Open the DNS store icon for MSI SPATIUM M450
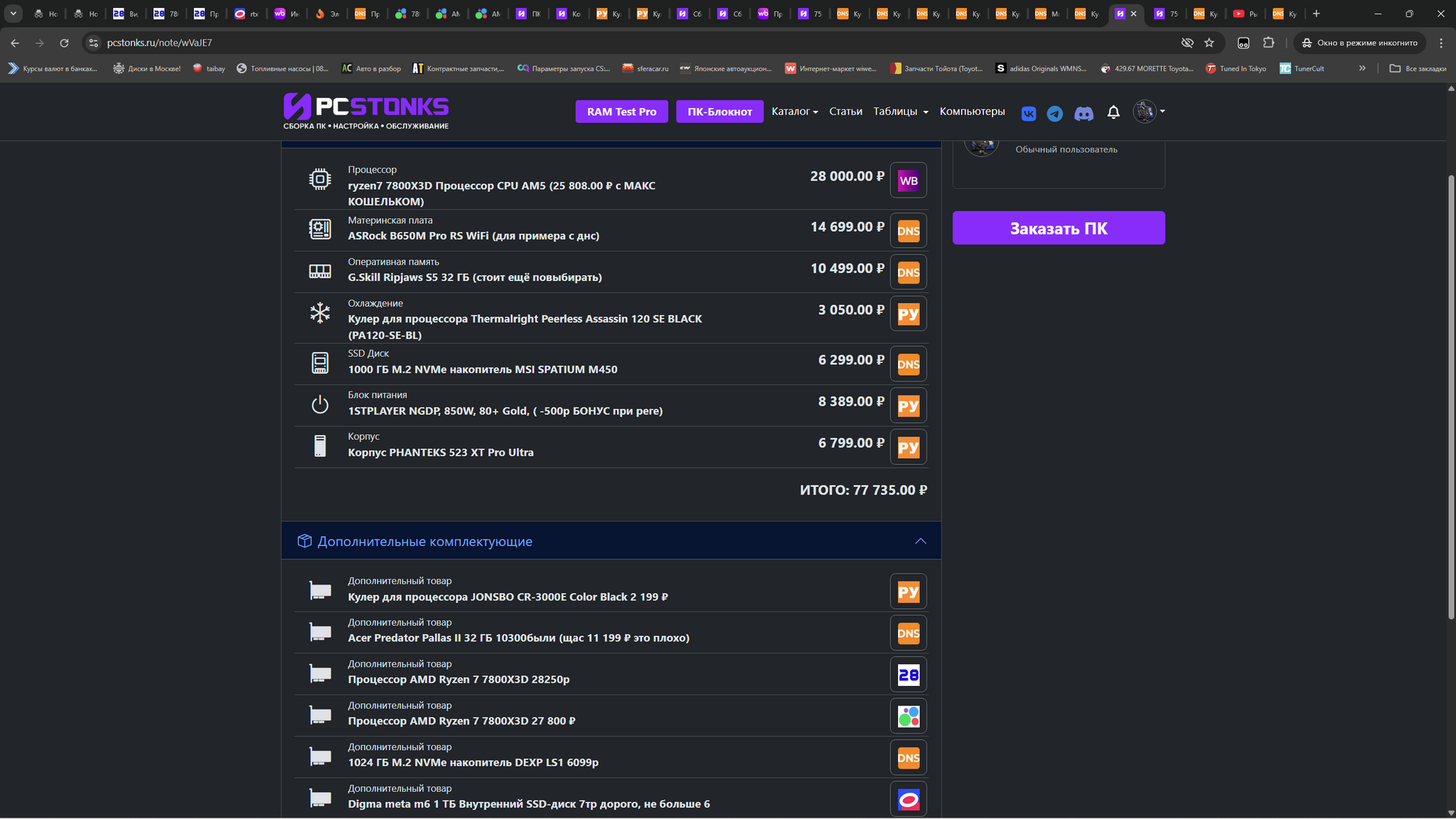1456x819 pixels. (908, 364)
